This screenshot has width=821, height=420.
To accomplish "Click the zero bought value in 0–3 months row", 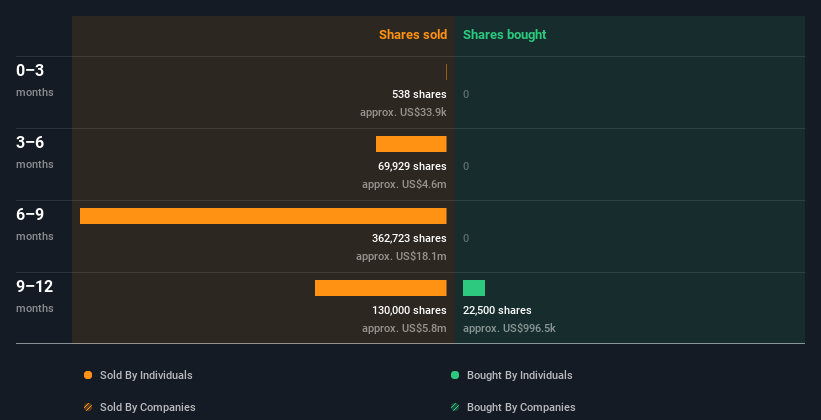I will 466,94.
